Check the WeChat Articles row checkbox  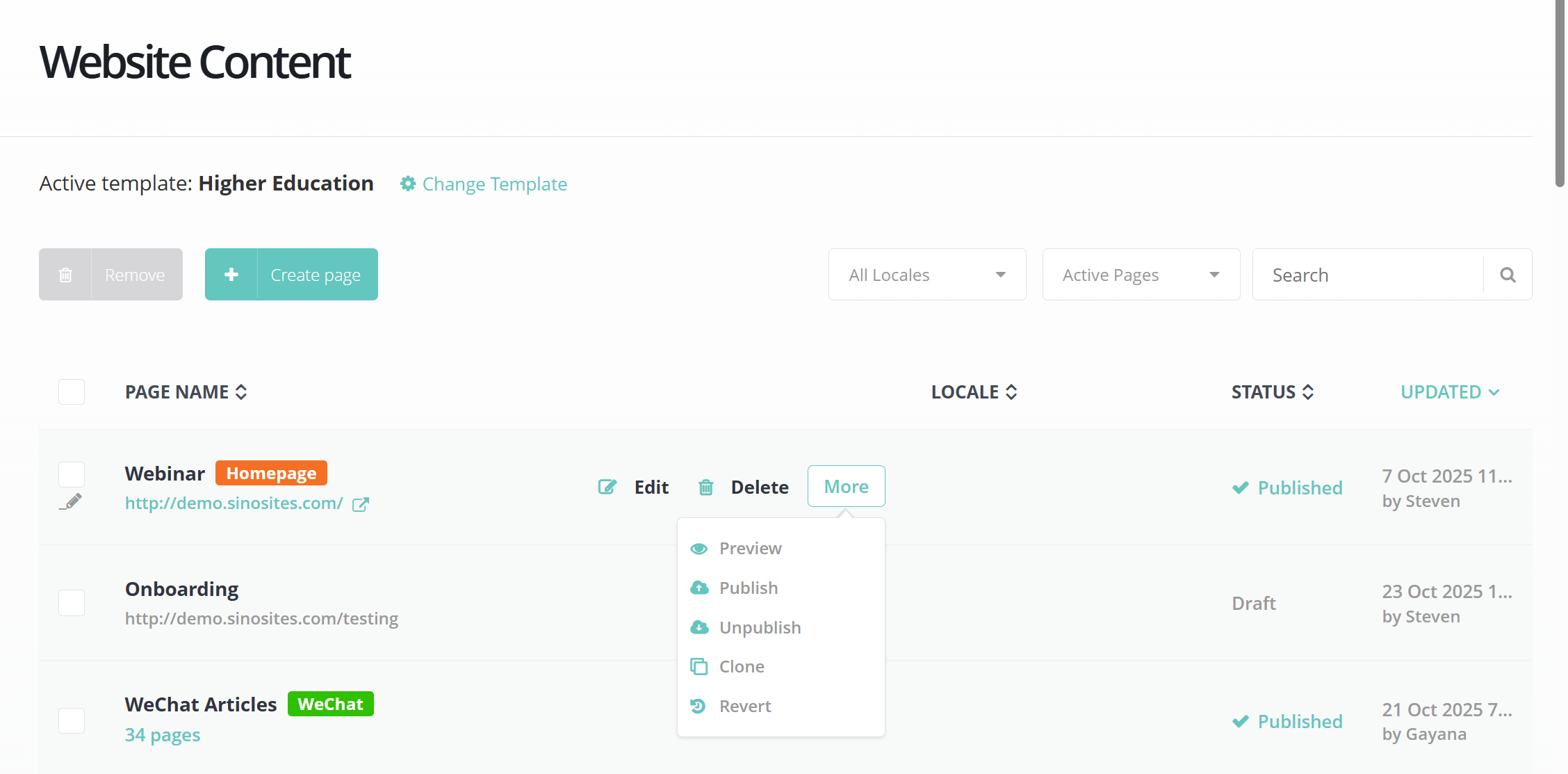click(x=72, y=720)
